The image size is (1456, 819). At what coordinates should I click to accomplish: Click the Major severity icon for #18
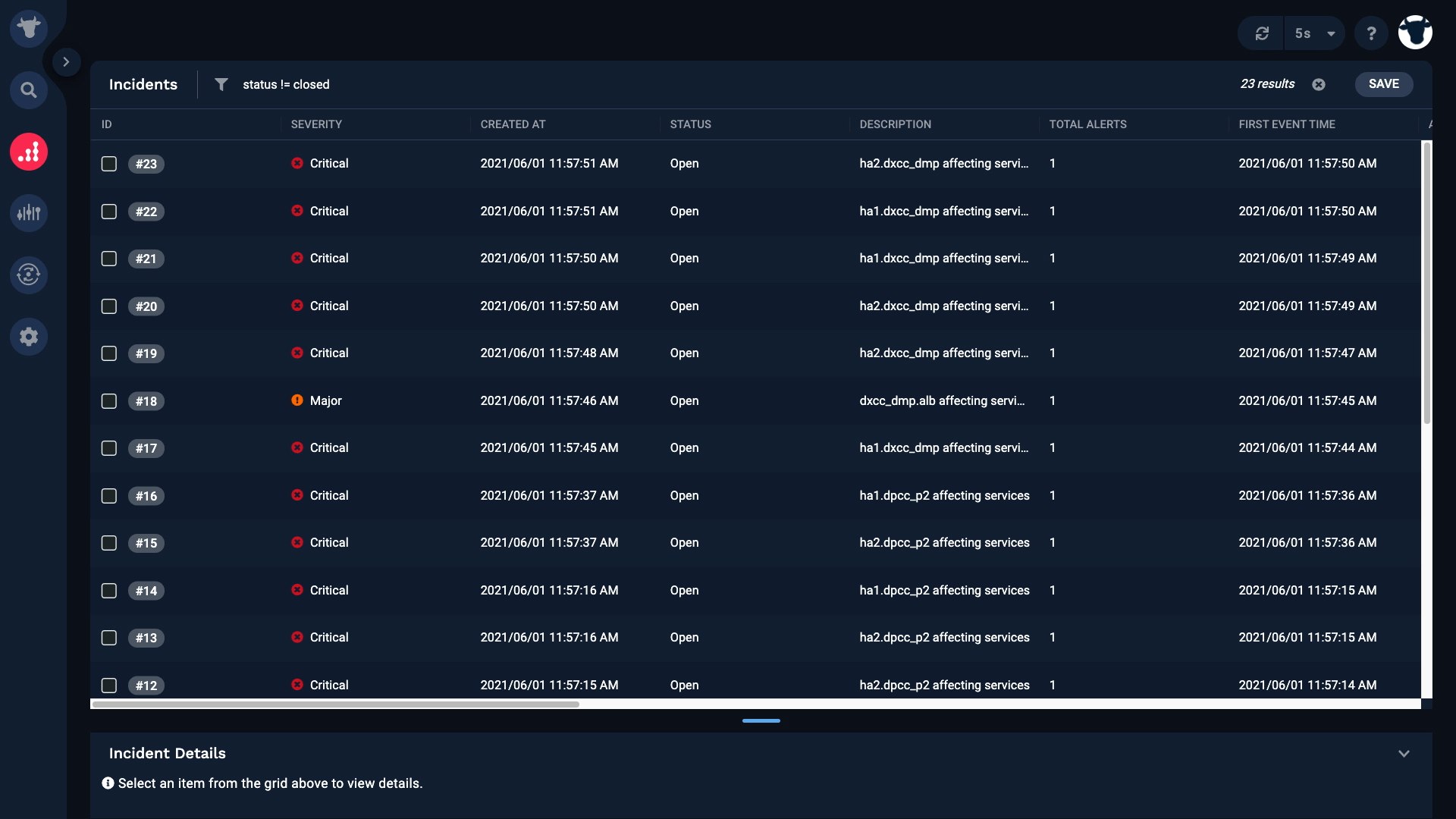(297, 400)
